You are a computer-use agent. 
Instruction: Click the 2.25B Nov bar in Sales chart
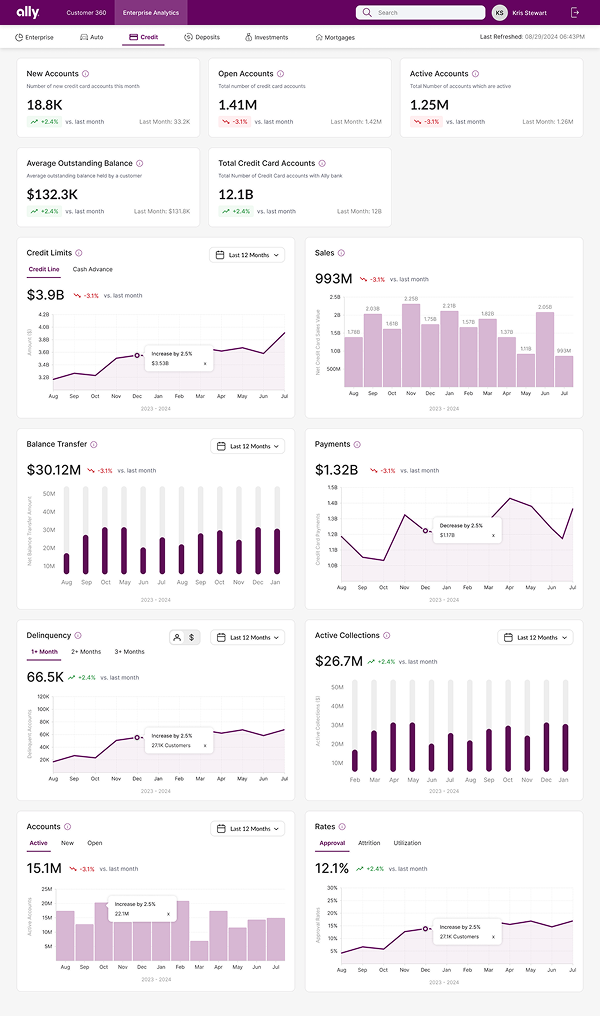(x=411, y=345)
